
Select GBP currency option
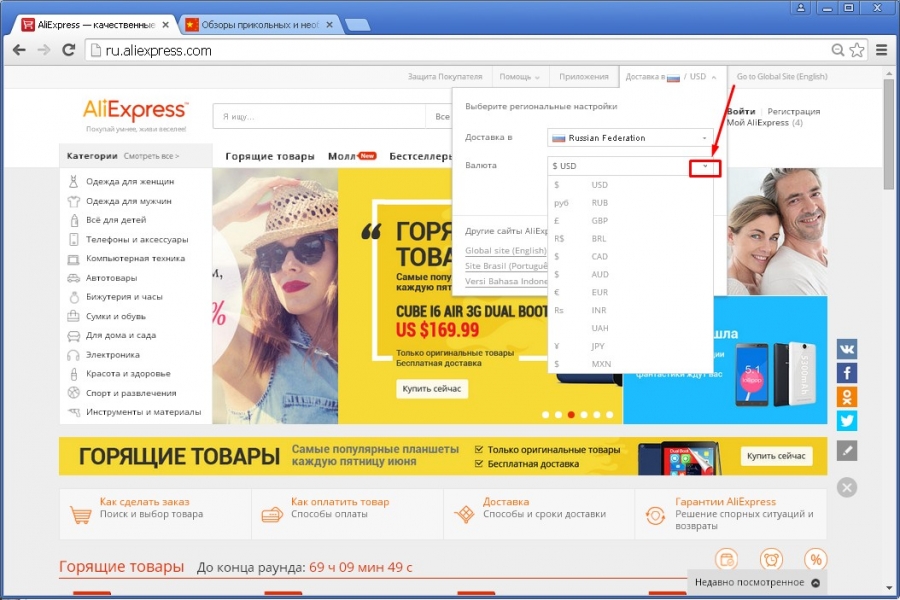point(630,220)
